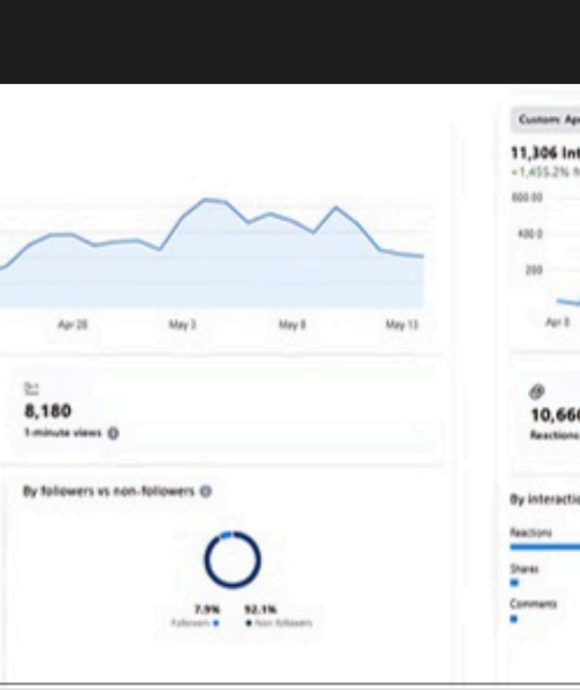Click the May 8 axis label
580x690 pixels.
tap(292, 325)
